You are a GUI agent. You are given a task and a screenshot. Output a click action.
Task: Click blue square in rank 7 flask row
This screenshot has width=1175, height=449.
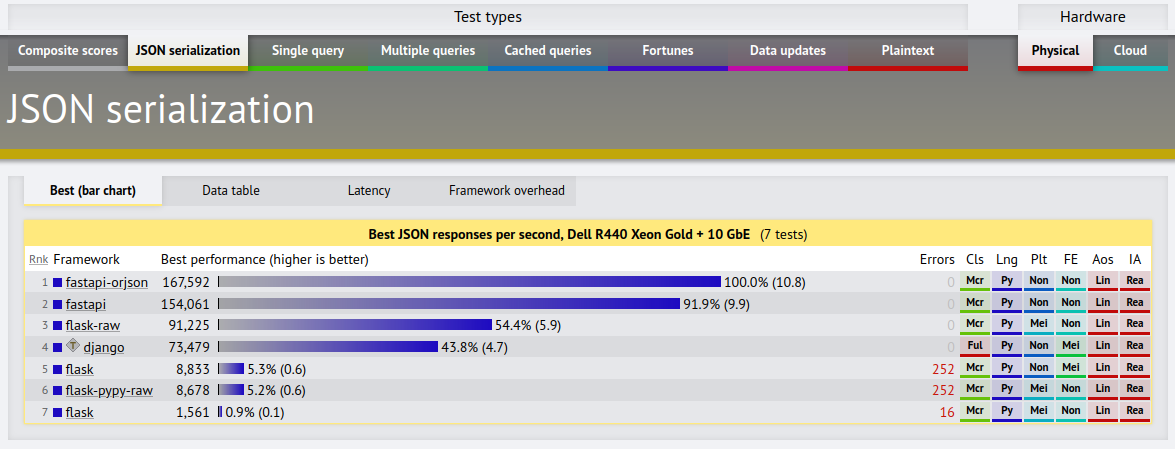58,413
